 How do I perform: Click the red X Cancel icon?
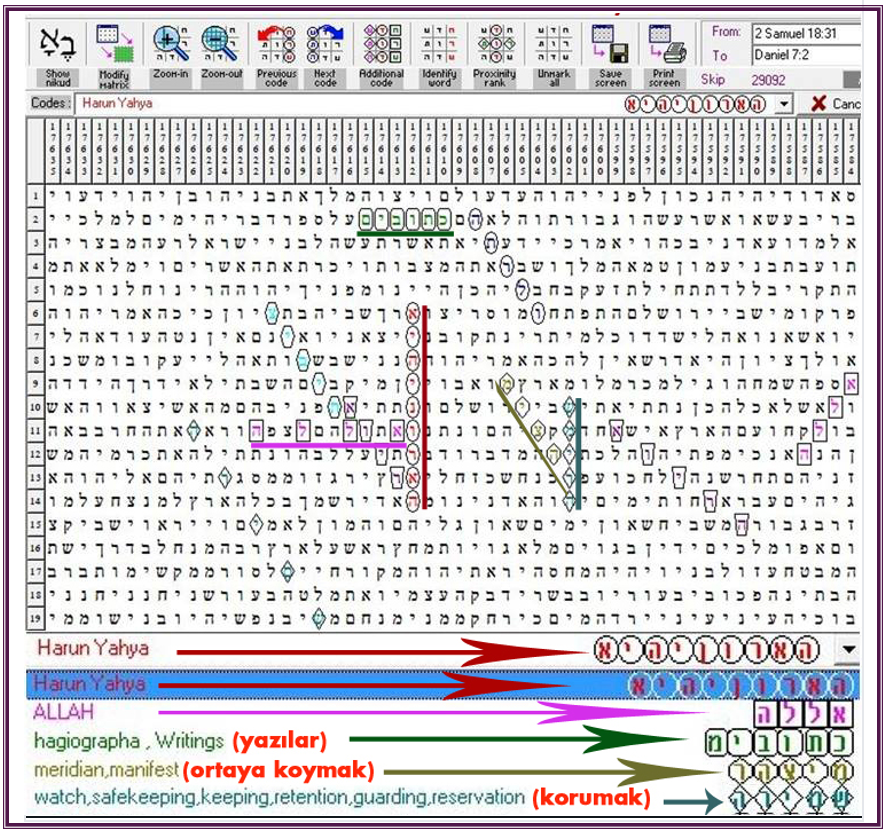818,104
